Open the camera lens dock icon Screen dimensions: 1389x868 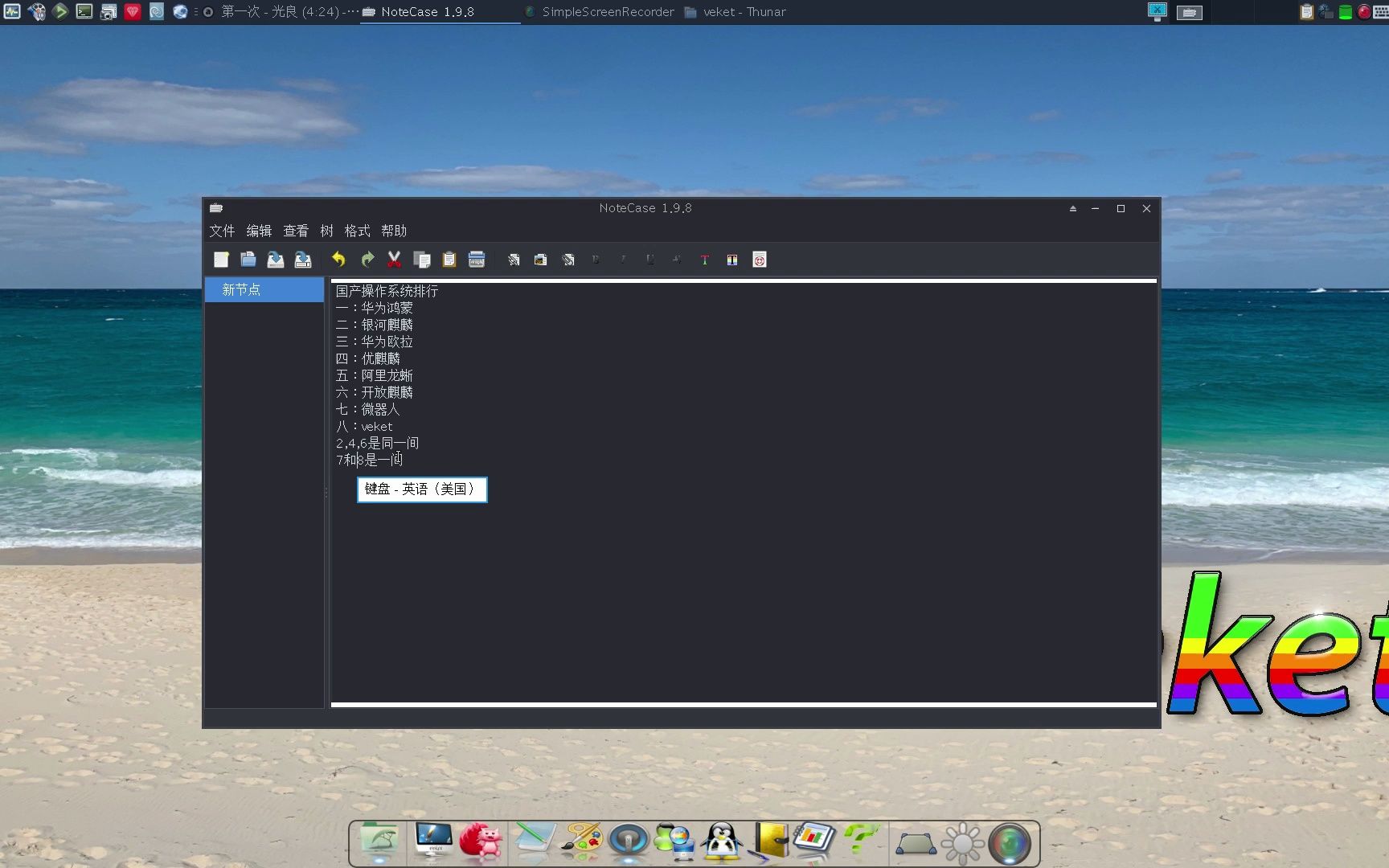pos(1010,844)
